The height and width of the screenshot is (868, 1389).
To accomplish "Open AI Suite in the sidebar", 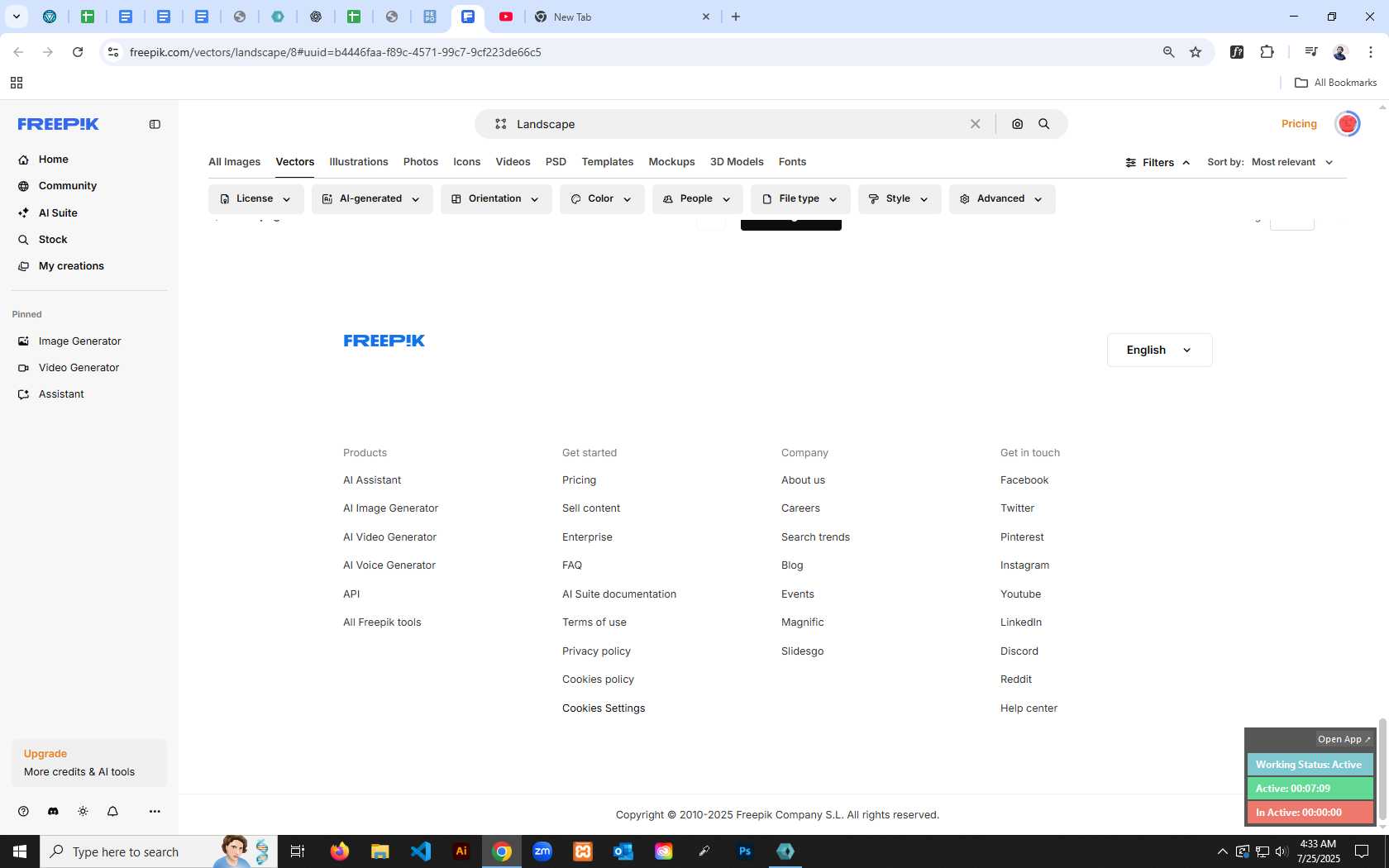I will 58,213.
